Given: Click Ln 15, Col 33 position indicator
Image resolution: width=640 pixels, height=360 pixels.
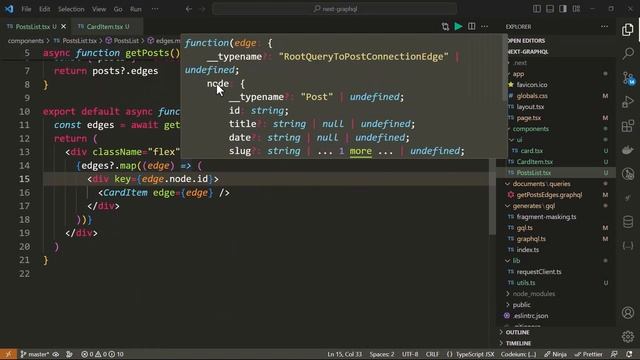Looking at the screenshot, I should [344, 354].
